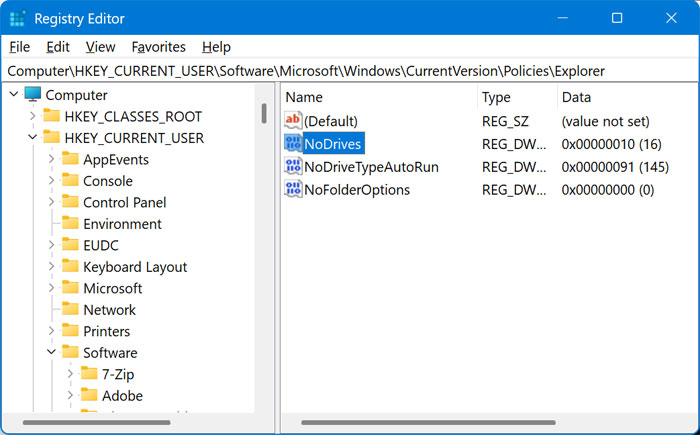The width and height of the screenshot is (700, 435).
Task: Select the Computer tree label
Action: (x=76, y=95)
